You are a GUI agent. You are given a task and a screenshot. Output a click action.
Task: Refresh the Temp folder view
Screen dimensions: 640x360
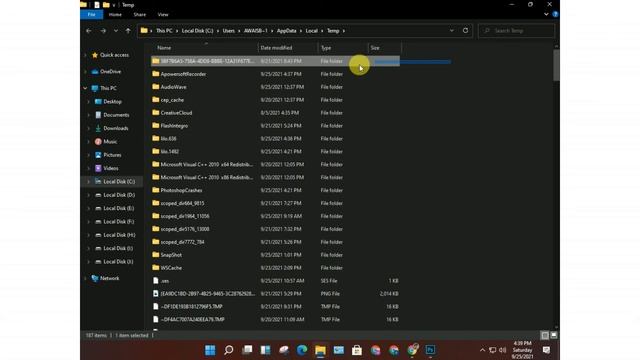pos(465,31)
